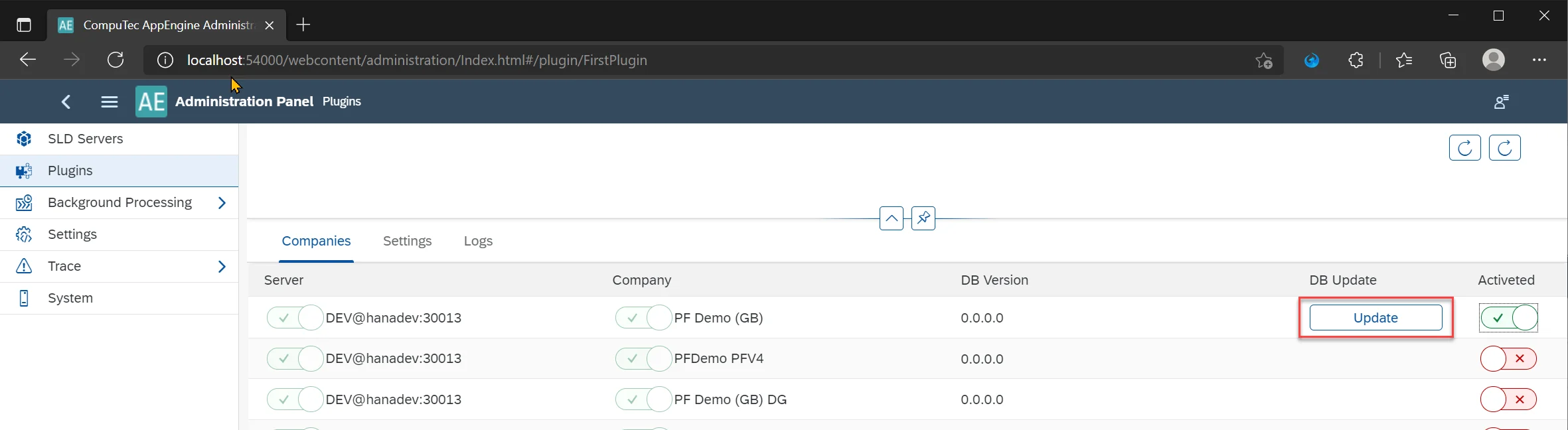Open SLD Servers in the sidebar

click(x=85, y=139)
